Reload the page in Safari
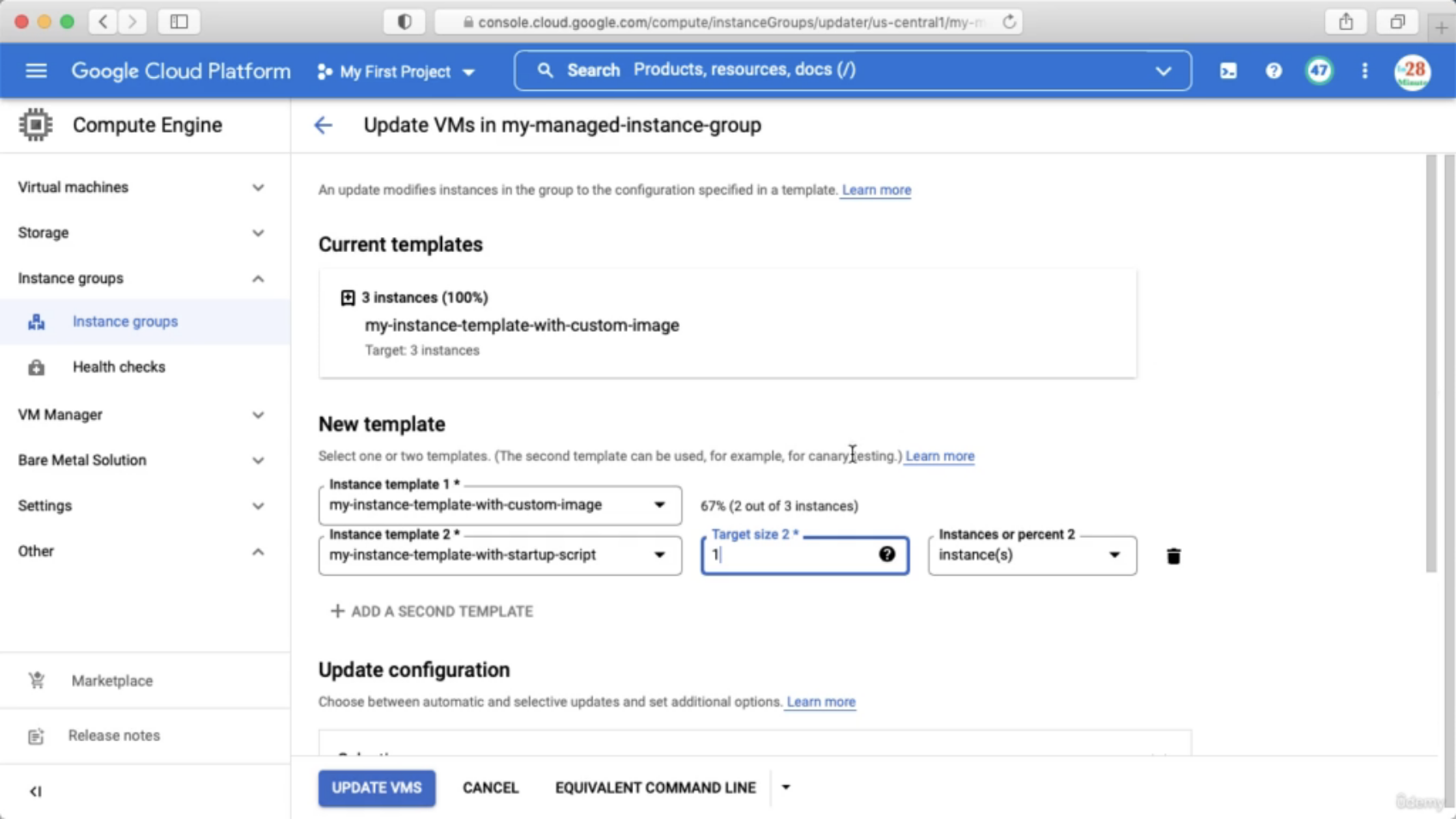Screen dimensions: 1456x819 coord(1010,22)
